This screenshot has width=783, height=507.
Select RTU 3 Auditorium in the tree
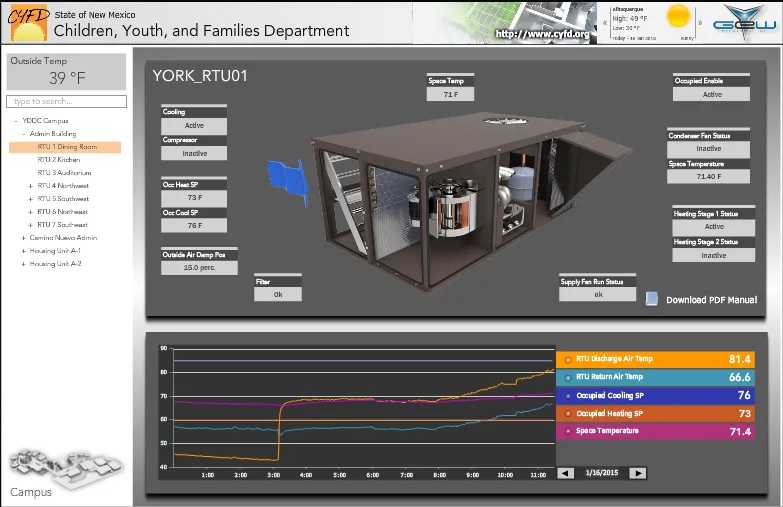[x=64, y=173]
